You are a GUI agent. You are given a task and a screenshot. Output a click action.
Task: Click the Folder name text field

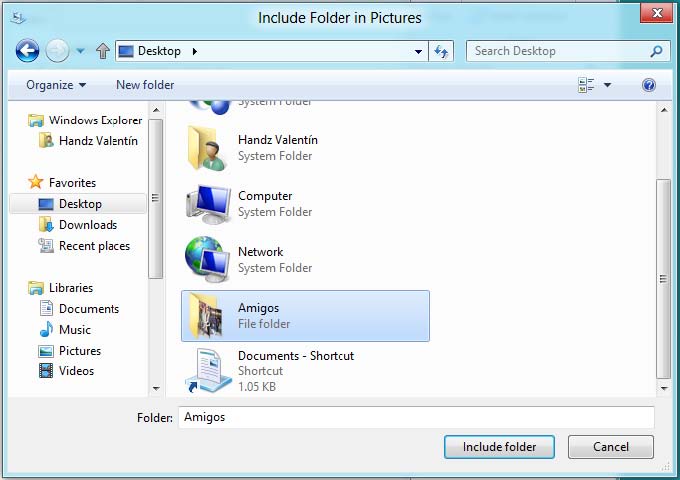point(416,417)
